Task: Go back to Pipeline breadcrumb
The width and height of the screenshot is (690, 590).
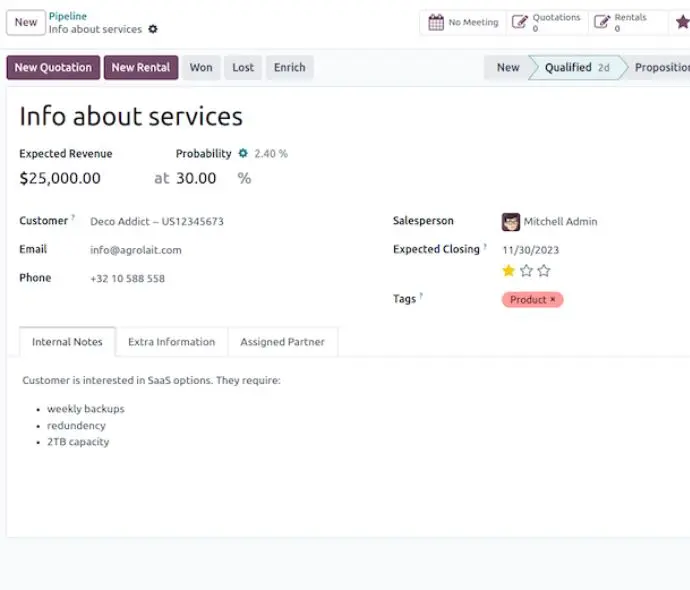Action: click(68, 16)
